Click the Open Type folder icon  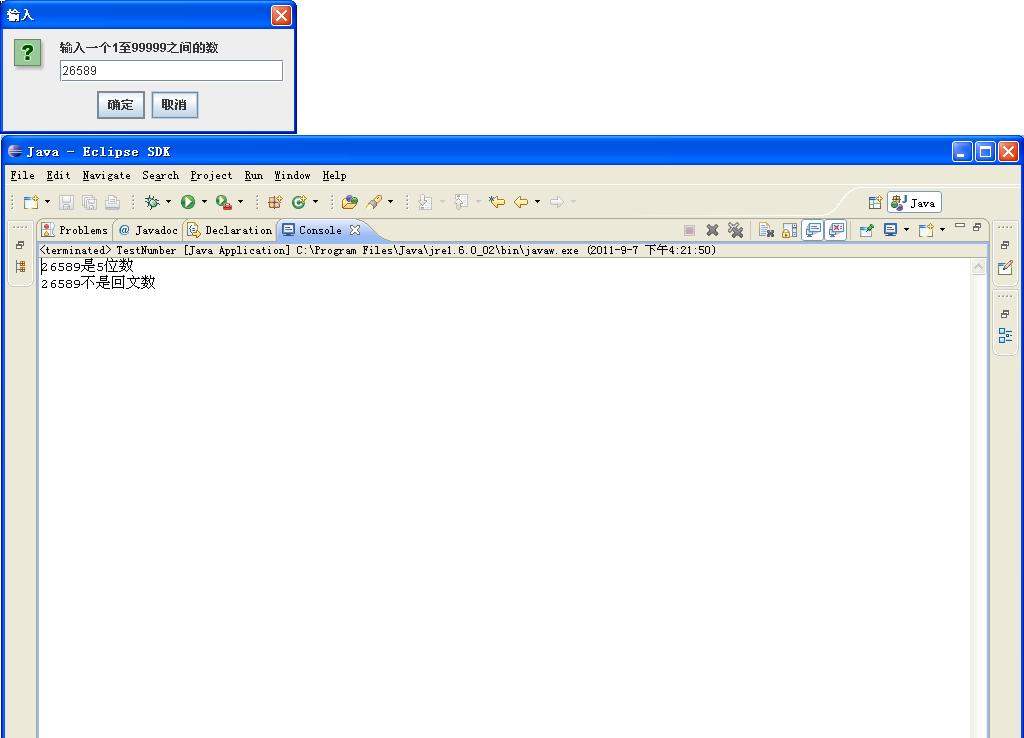point(350,202)
